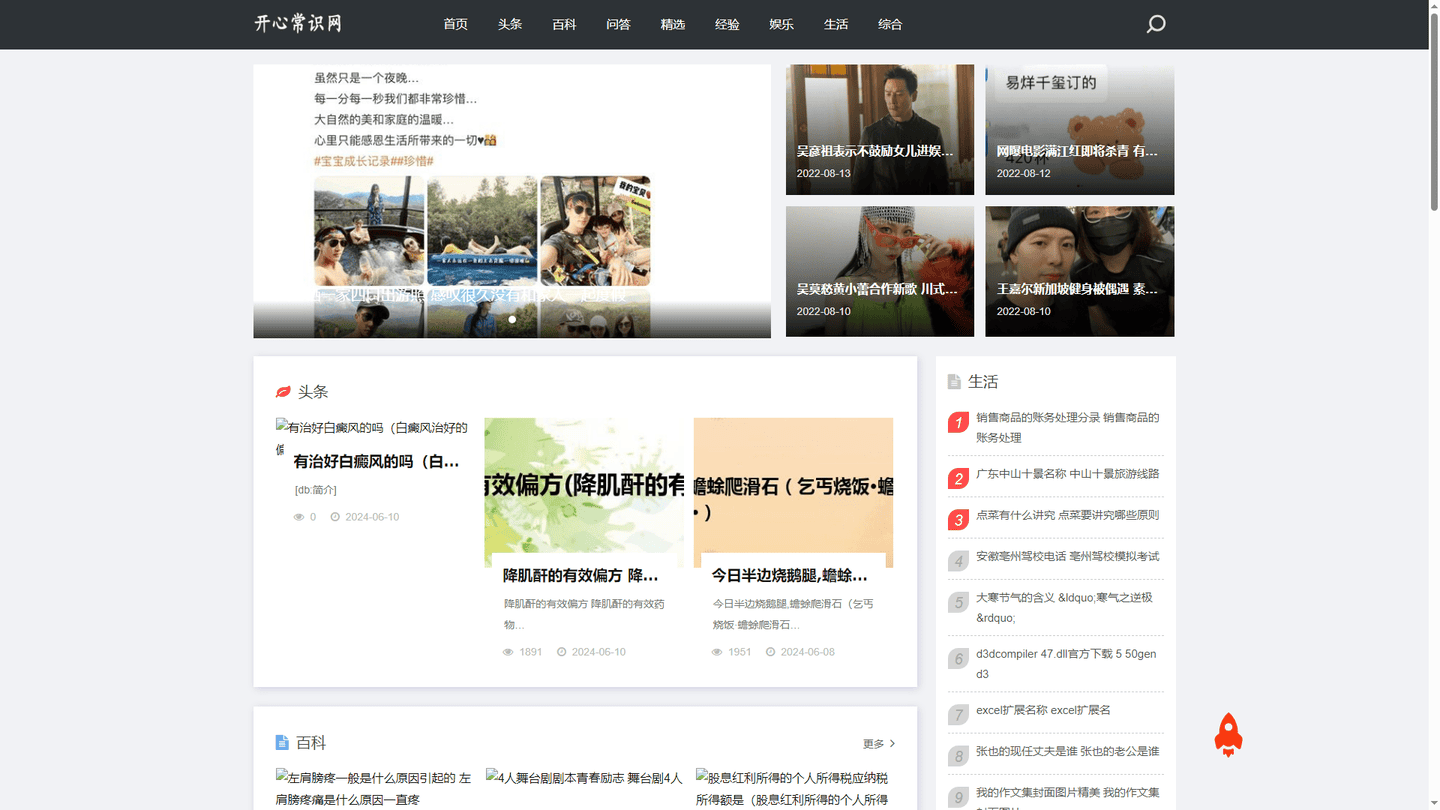
Task: Click the 生活 sidebar document icon
Action: point(954,382)
